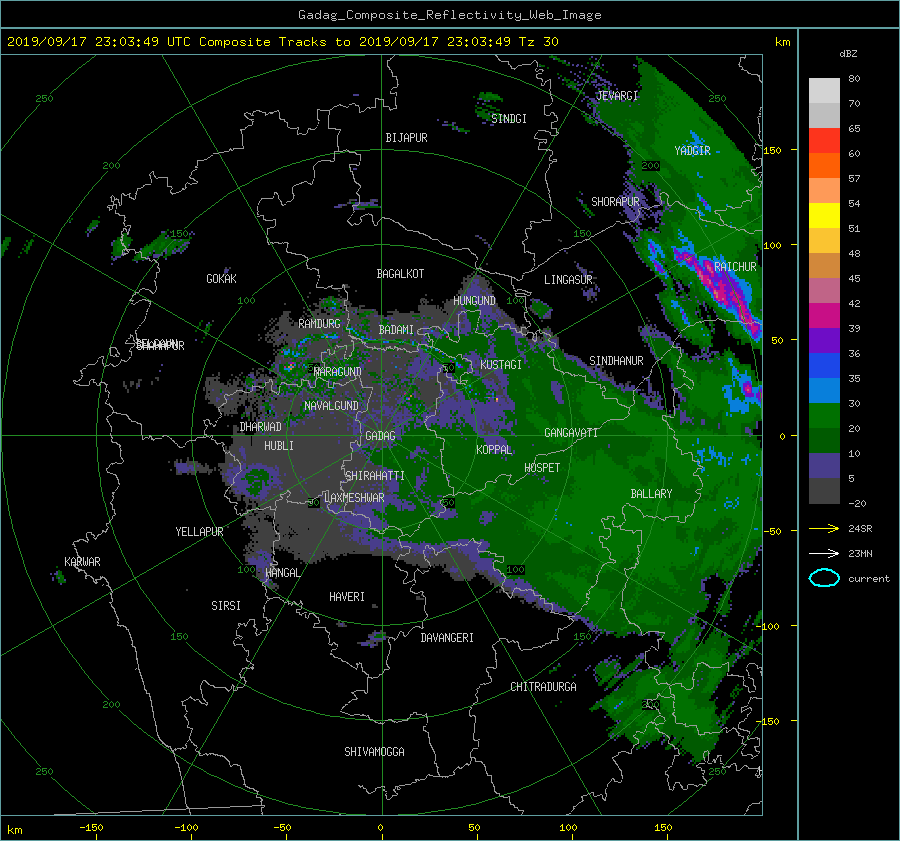Select the blue 35-36 dBZ swatch
The width and height of the screenshot is (900, 841).
824,365
